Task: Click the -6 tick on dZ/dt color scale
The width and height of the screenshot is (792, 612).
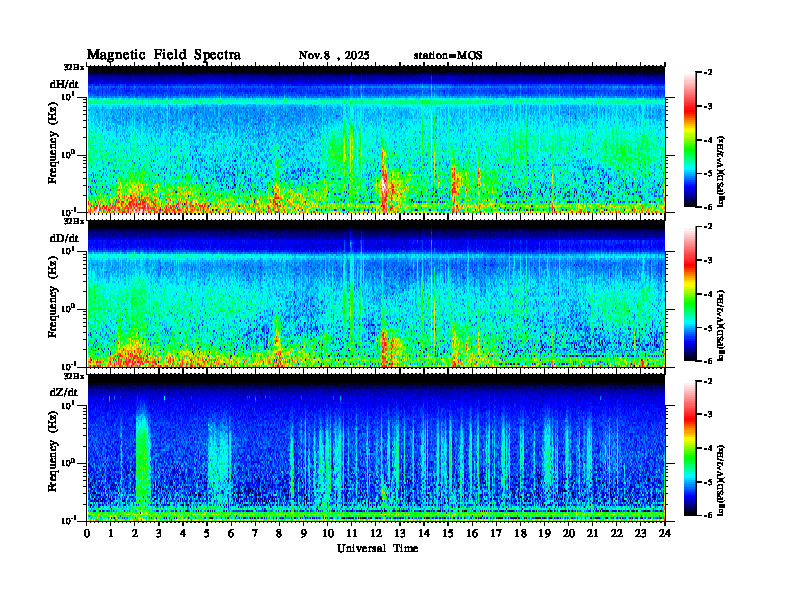Action: point(708,515)
